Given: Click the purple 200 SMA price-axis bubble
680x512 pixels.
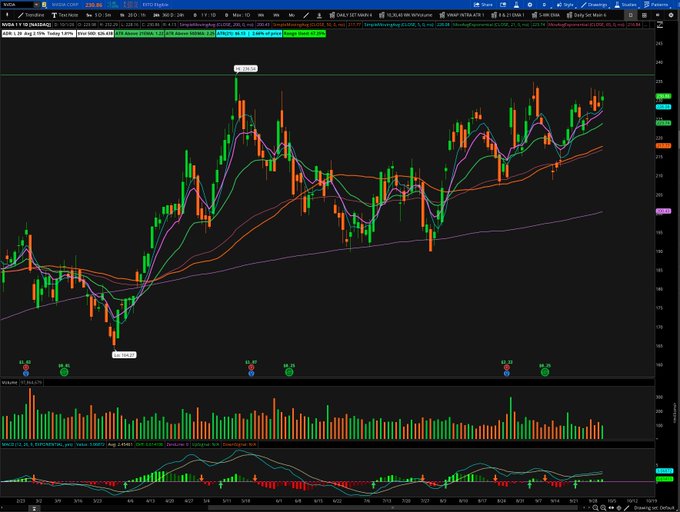Looking at the screenshot, I should coord(664,211).
